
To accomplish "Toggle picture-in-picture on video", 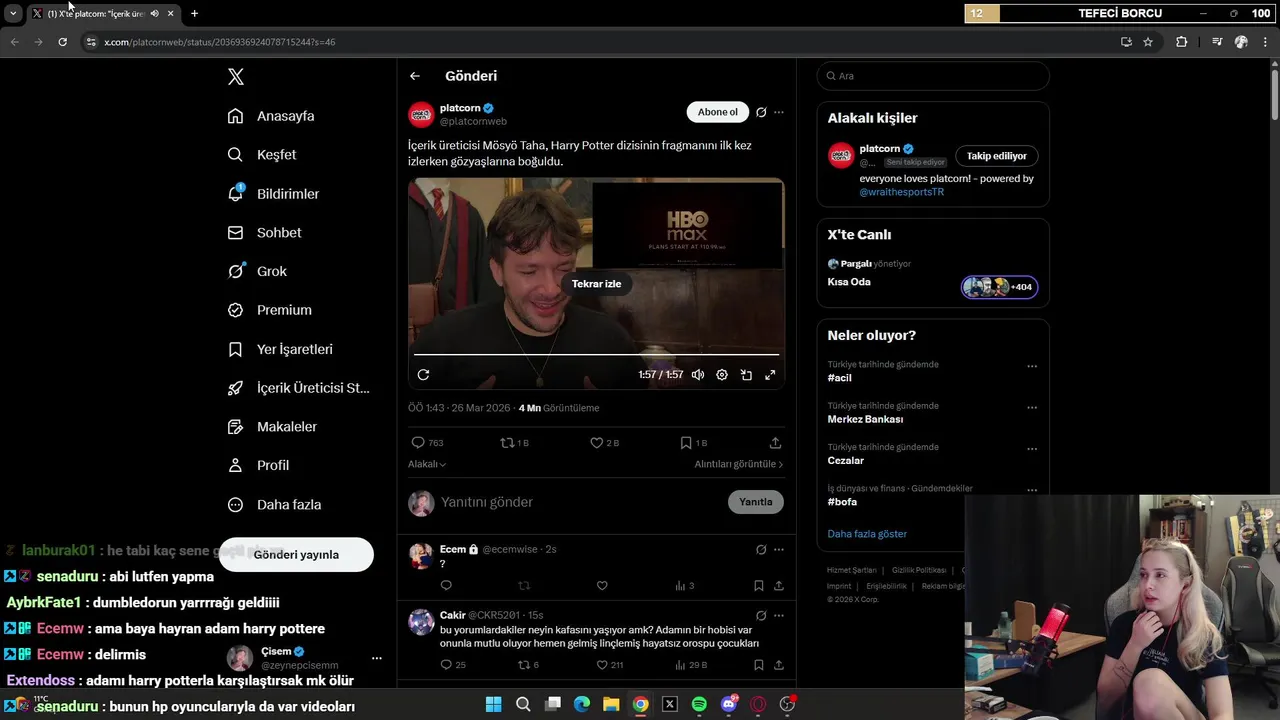I will click(x=746, y=375).
